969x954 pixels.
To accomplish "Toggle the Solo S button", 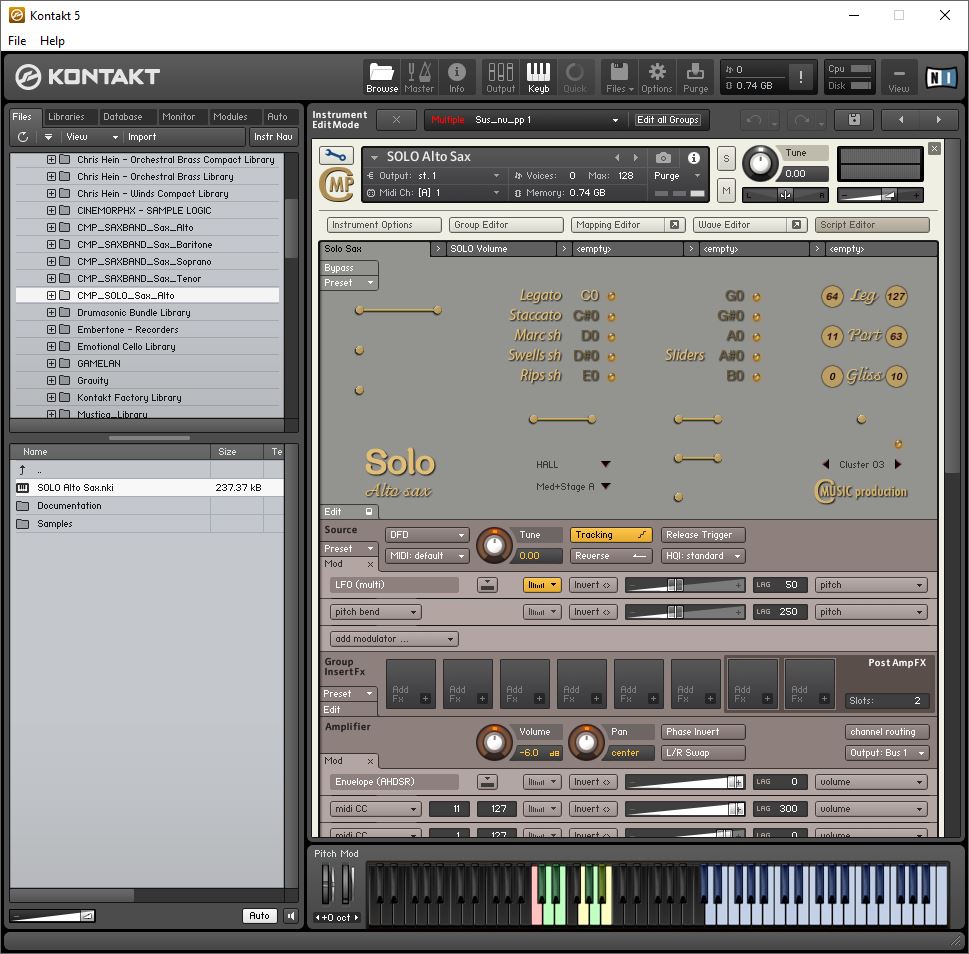I will 726,159.
